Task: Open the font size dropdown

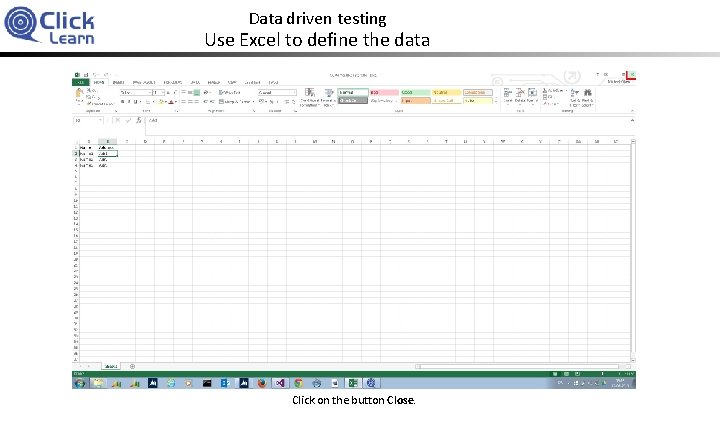Action: click(x=163, y=93)
